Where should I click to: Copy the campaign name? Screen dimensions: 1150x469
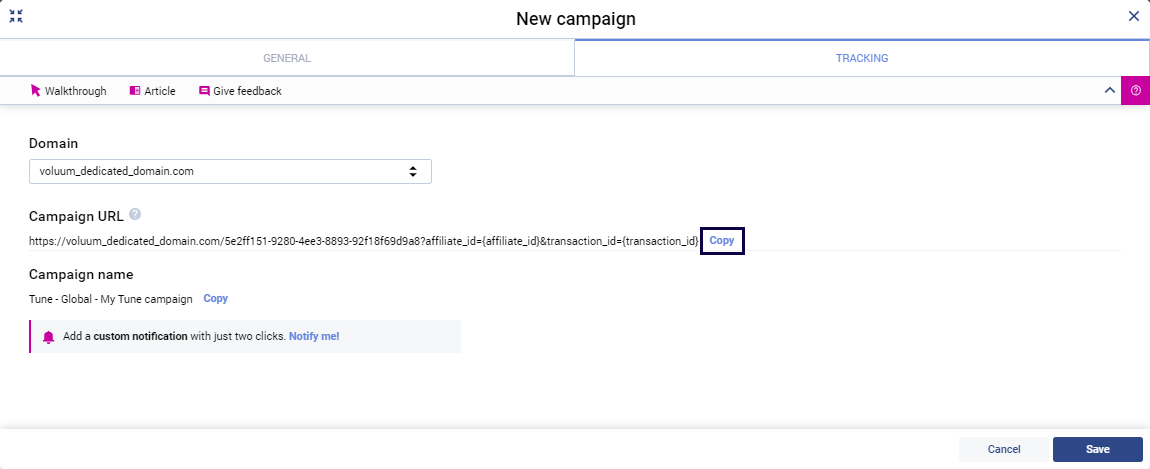tap(216, 298)
